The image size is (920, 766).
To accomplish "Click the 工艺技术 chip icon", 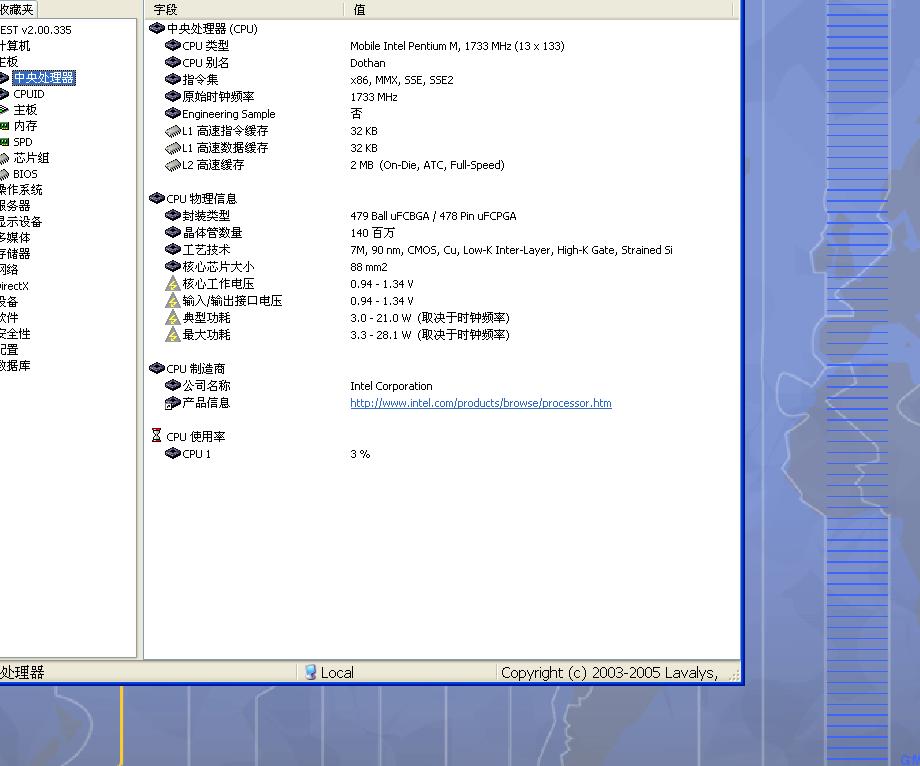I will (172, 249).
